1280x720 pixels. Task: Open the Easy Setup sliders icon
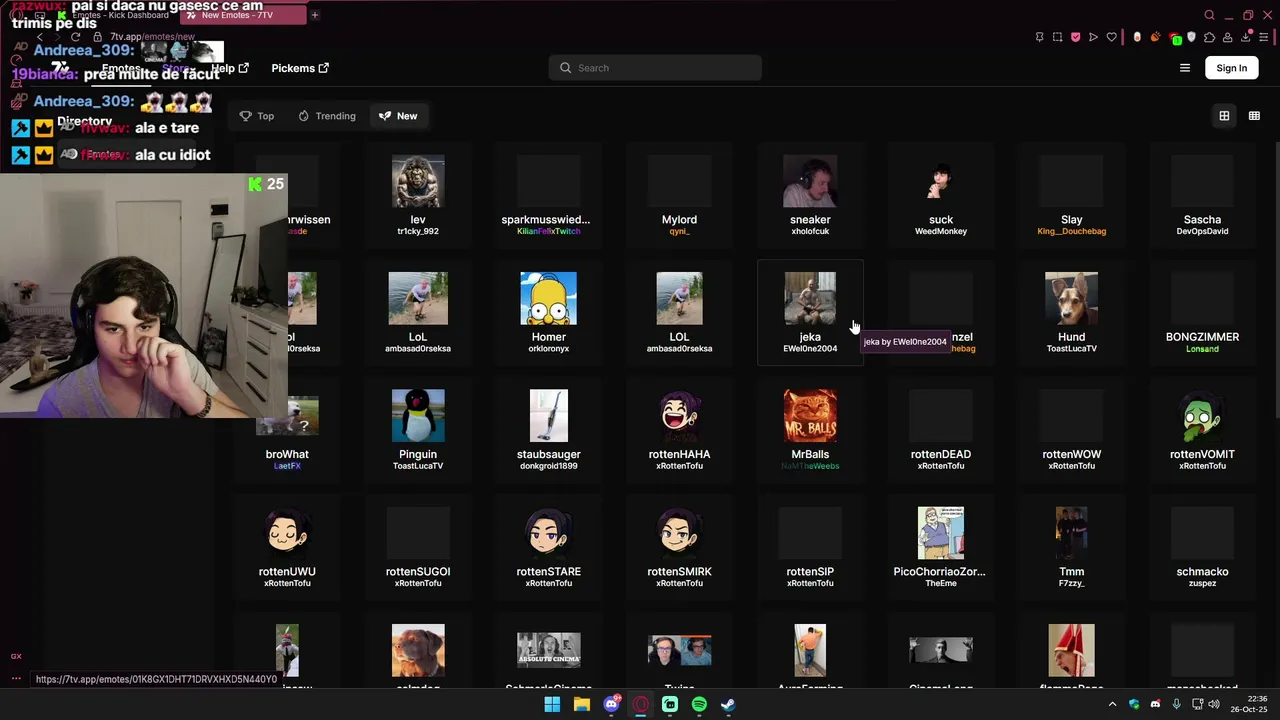(x=1264, y=37)
